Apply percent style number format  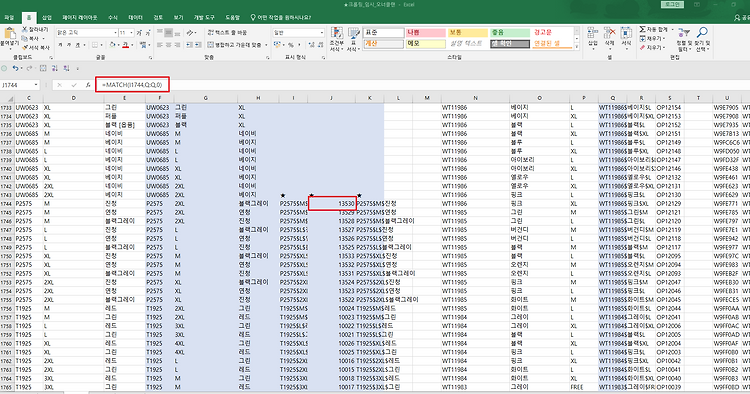[290, 45]
